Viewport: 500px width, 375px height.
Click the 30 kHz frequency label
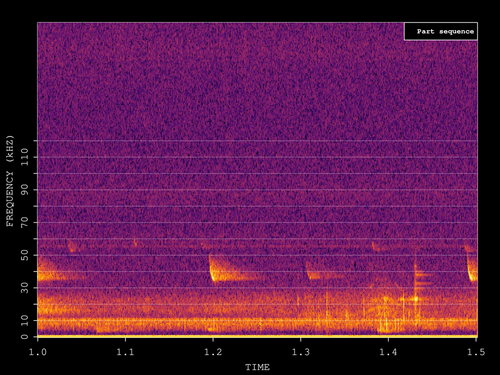[25, 288]
